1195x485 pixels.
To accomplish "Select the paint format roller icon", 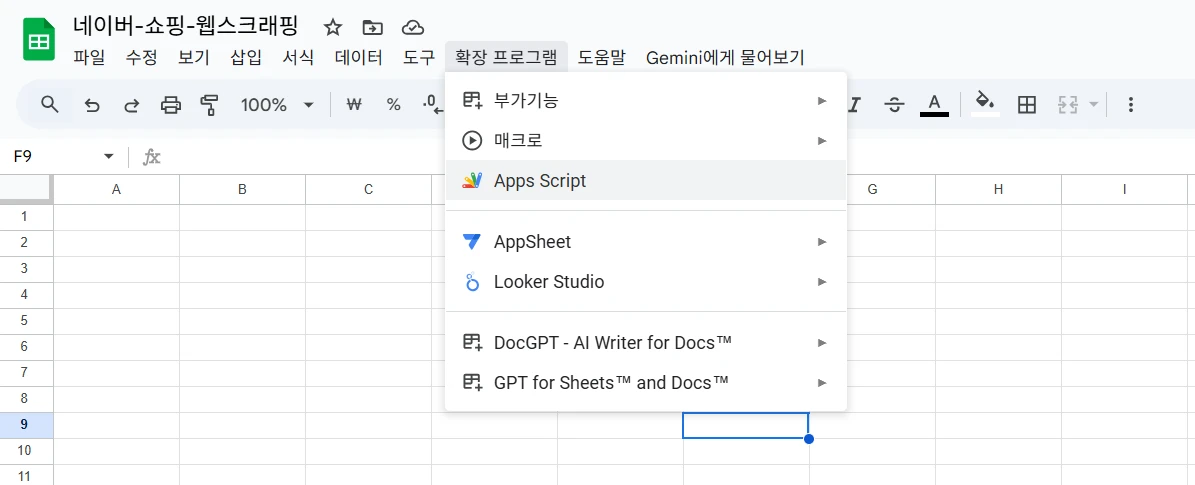I will (209, 105).
